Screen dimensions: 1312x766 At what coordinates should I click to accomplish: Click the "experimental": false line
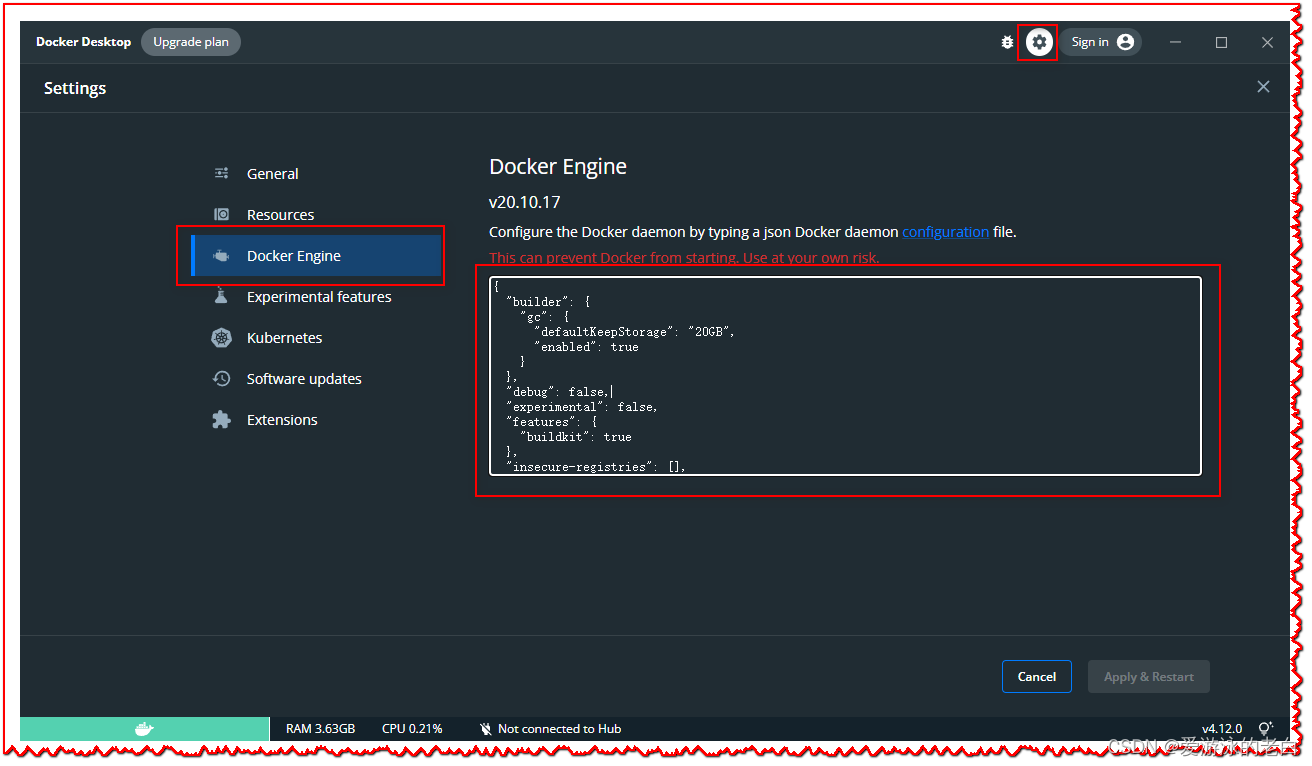coord(582,407)
